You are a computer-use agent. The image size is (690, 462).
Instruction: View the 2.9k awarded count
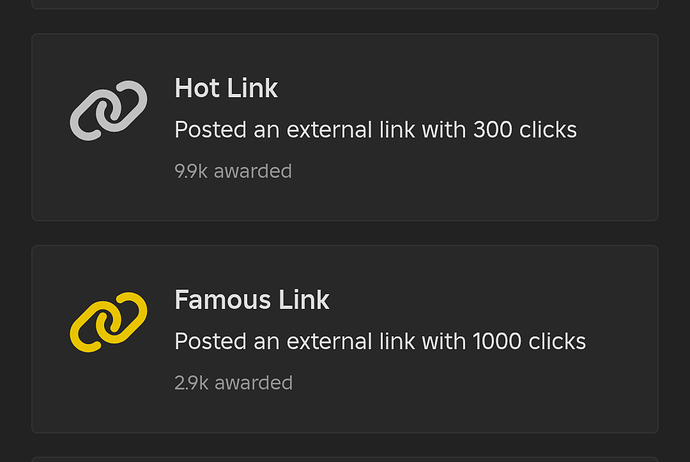(x=233, y=383)
